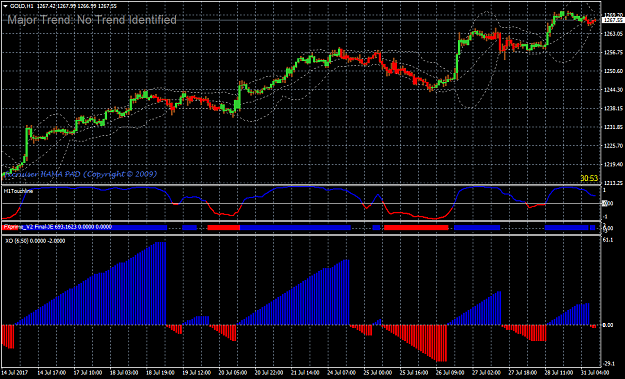625x379 pixels.
Task: Select the H1Touchline indicator label
Action: [18, 191]
